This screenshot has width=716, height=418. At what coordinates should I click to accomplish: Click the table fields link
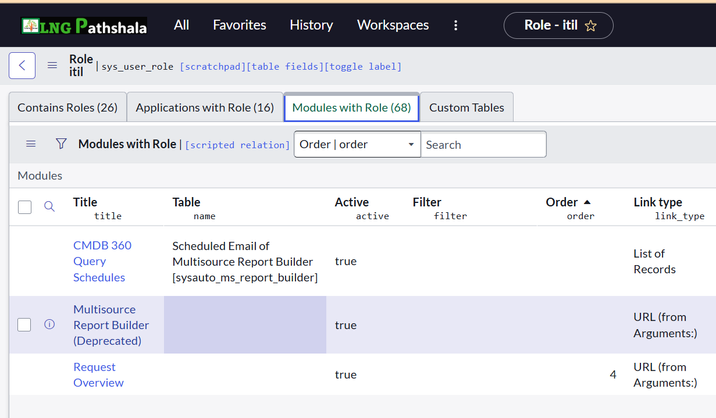284,67
